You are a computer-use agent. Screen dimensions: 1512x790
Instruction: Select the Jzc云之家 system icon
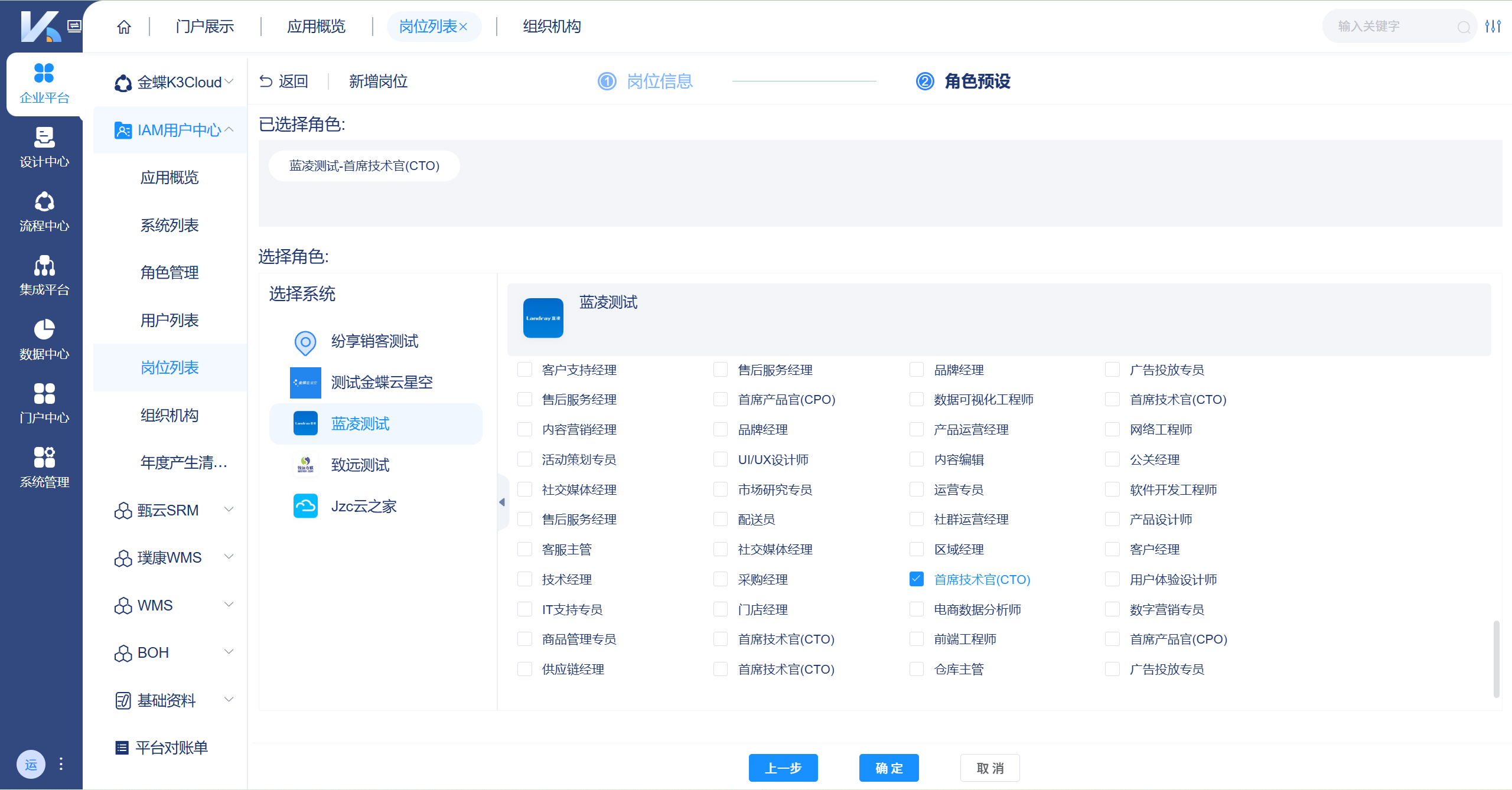tap(305, 506)
